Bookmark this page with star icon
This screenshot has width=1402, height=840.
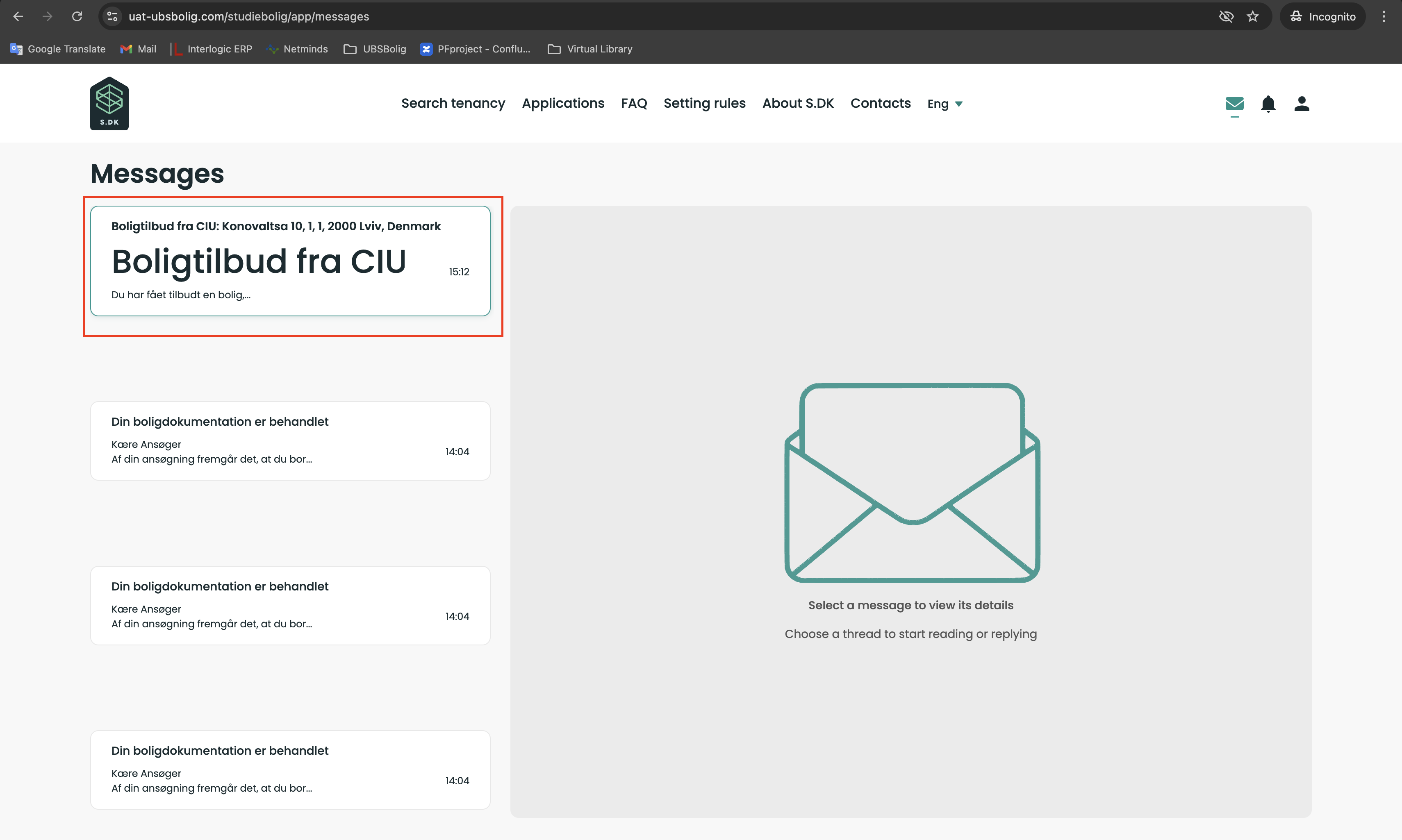tap(1252, 16)
